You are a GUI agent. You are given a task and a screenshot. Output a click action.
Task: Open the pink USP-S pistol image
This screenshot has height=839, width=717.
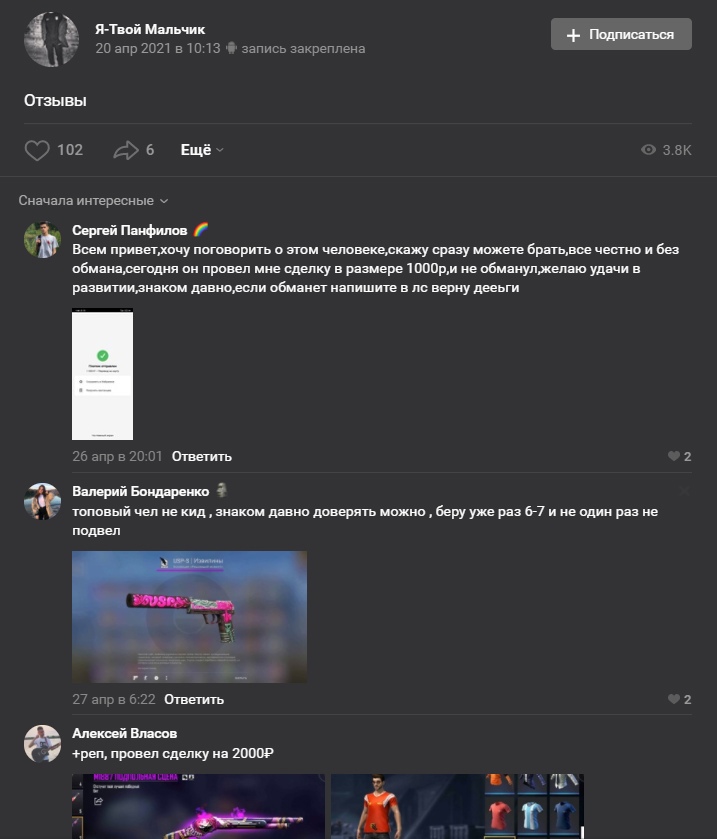pyautogui.click(x=189, y=617)
